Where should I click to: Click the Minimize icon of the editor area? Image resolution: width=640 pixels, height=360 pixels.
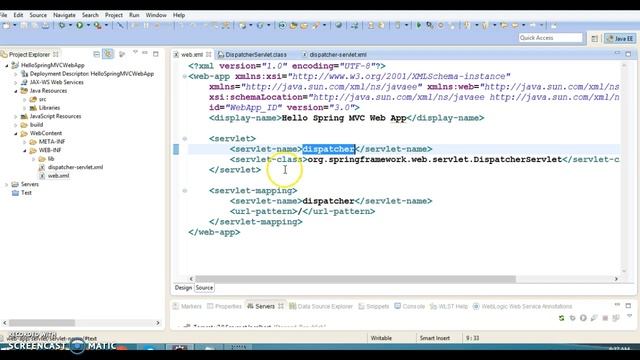(617, 53)
